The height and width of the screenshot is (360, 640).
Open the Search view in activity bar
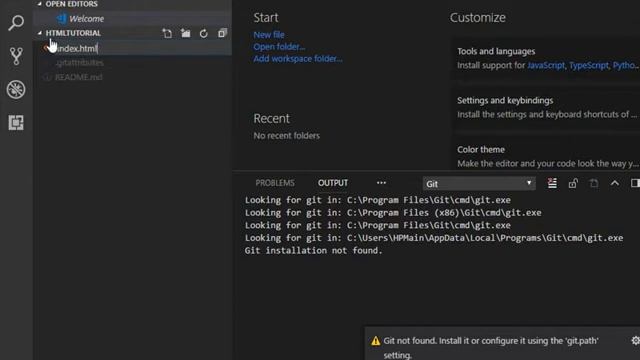16,23
